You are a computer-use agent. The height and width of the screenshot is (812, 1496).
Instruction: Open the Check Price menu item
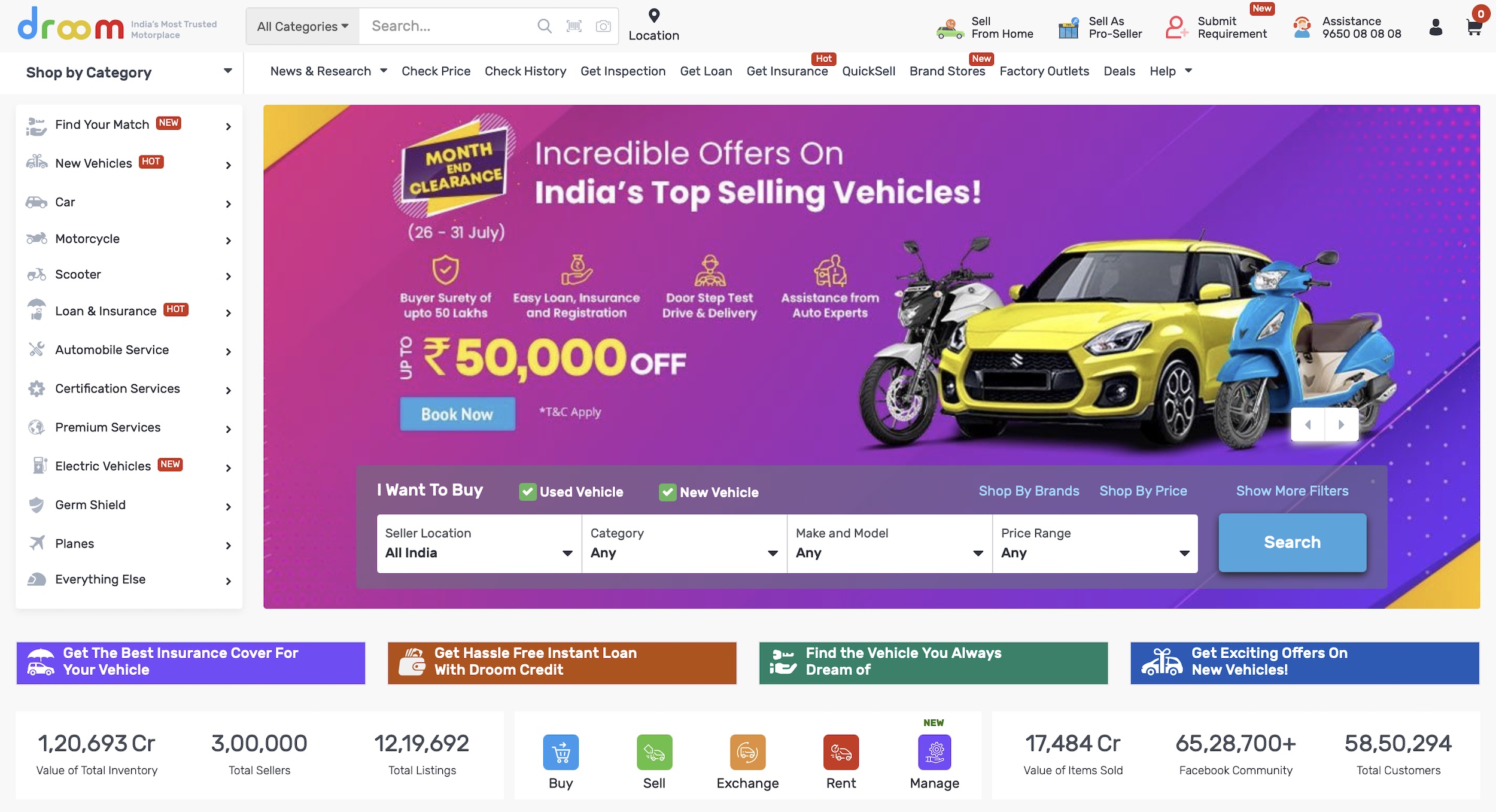436,71
